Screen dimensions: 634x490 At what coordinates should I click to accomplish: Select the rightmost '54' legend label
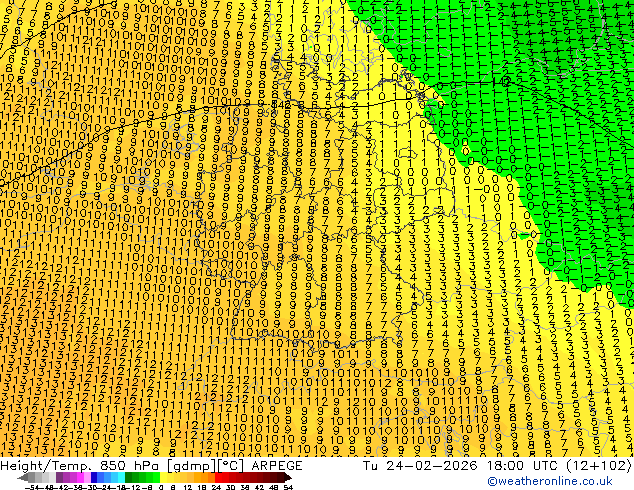(288, 488)
